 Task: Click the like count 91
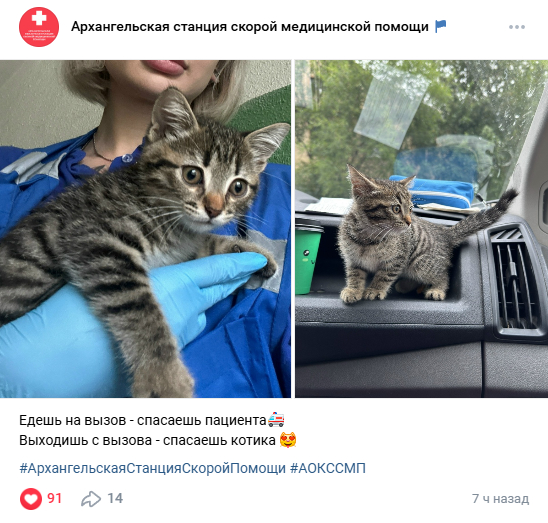(55, 499)
